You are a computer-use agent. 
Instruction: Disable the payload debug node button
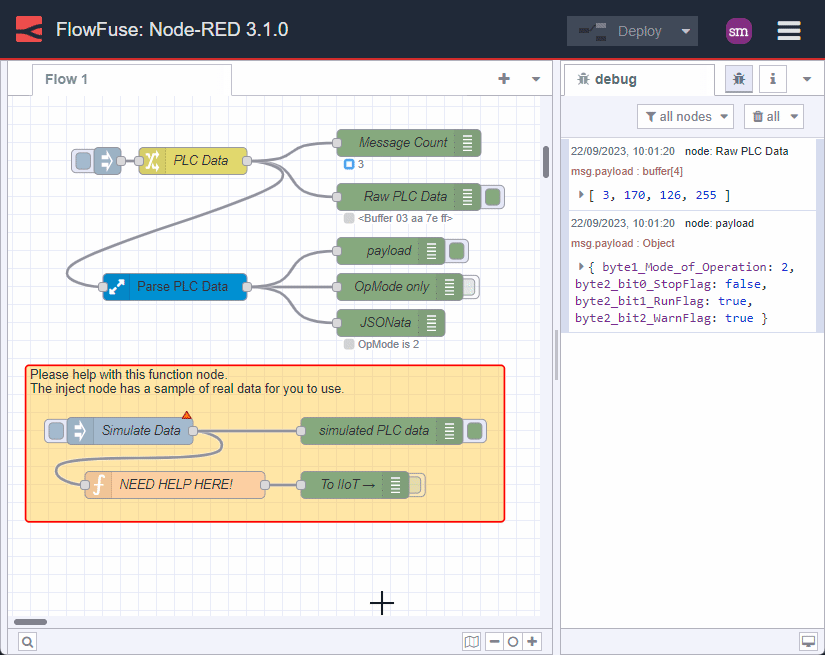tap(457, 251)
